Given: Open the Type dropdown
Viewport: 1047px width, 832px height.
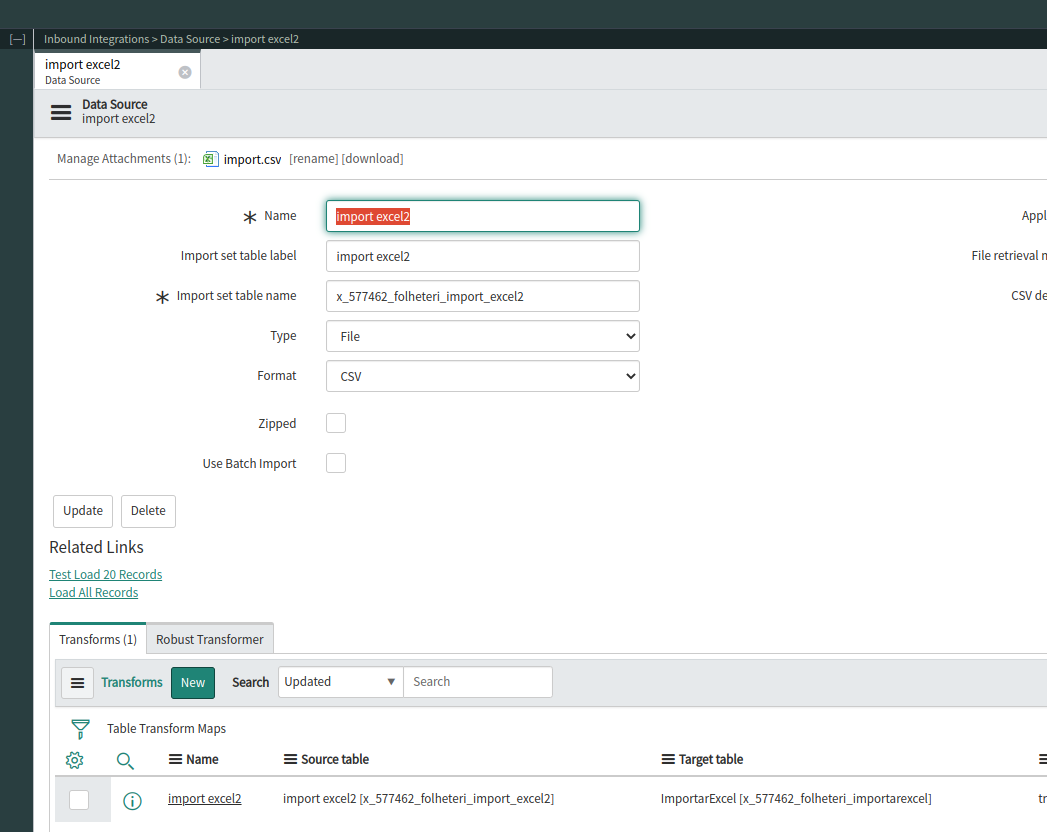Looking at the screenshot, I should click(x=482, y=336).
